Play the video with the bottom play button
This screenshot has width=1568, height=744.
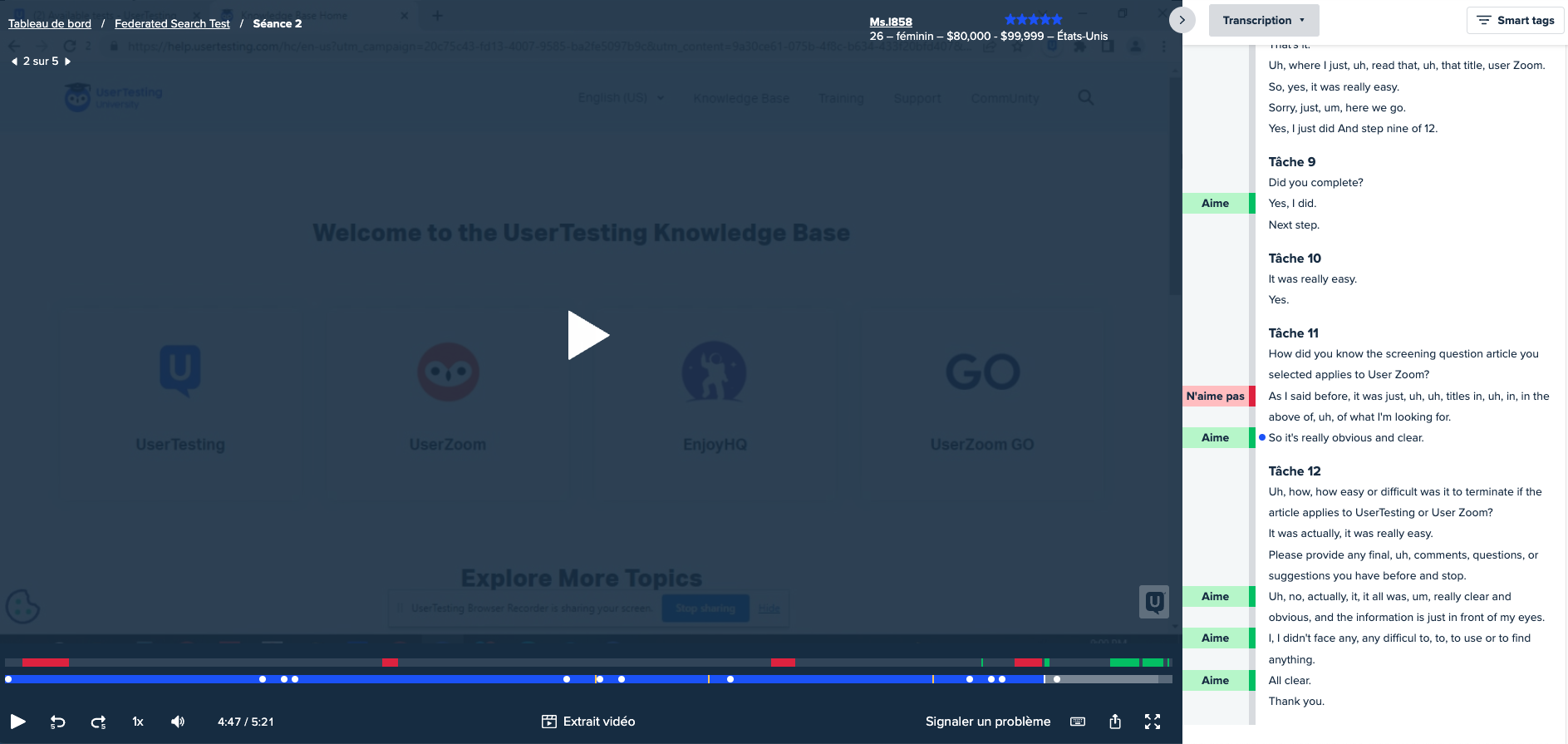click(17, 722)
